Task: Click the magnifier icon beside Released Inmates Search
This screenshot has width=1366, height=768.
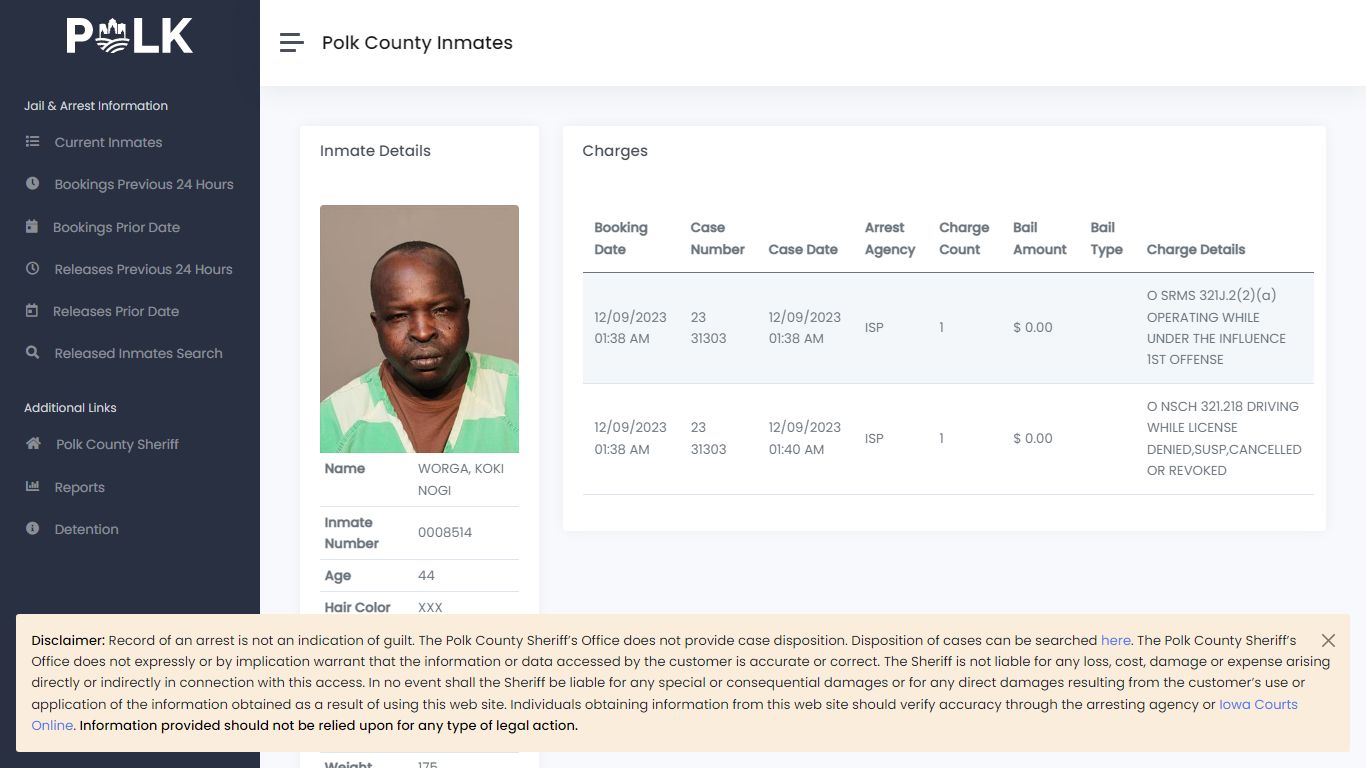Action: coord(33,353)
